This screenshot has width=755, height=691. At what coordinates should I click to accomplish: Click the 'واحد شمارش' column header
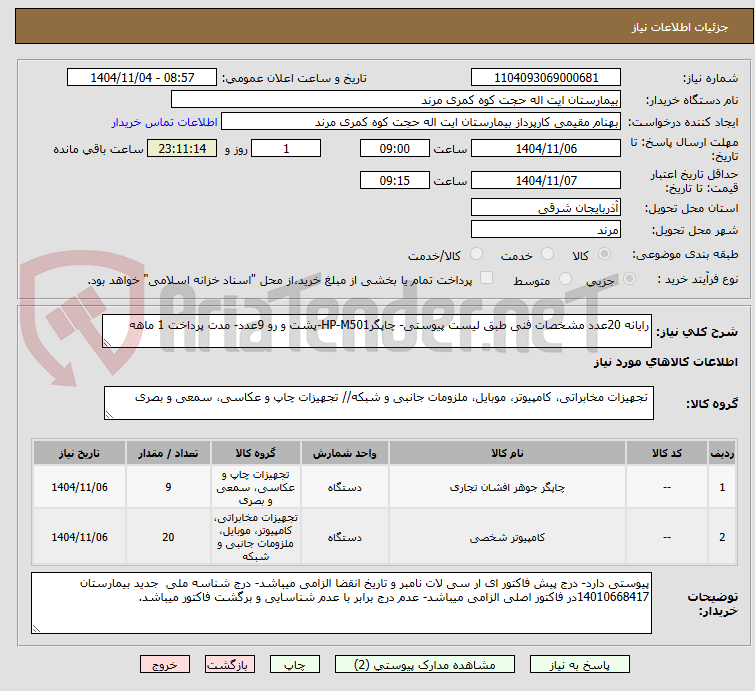click(345, 453)
